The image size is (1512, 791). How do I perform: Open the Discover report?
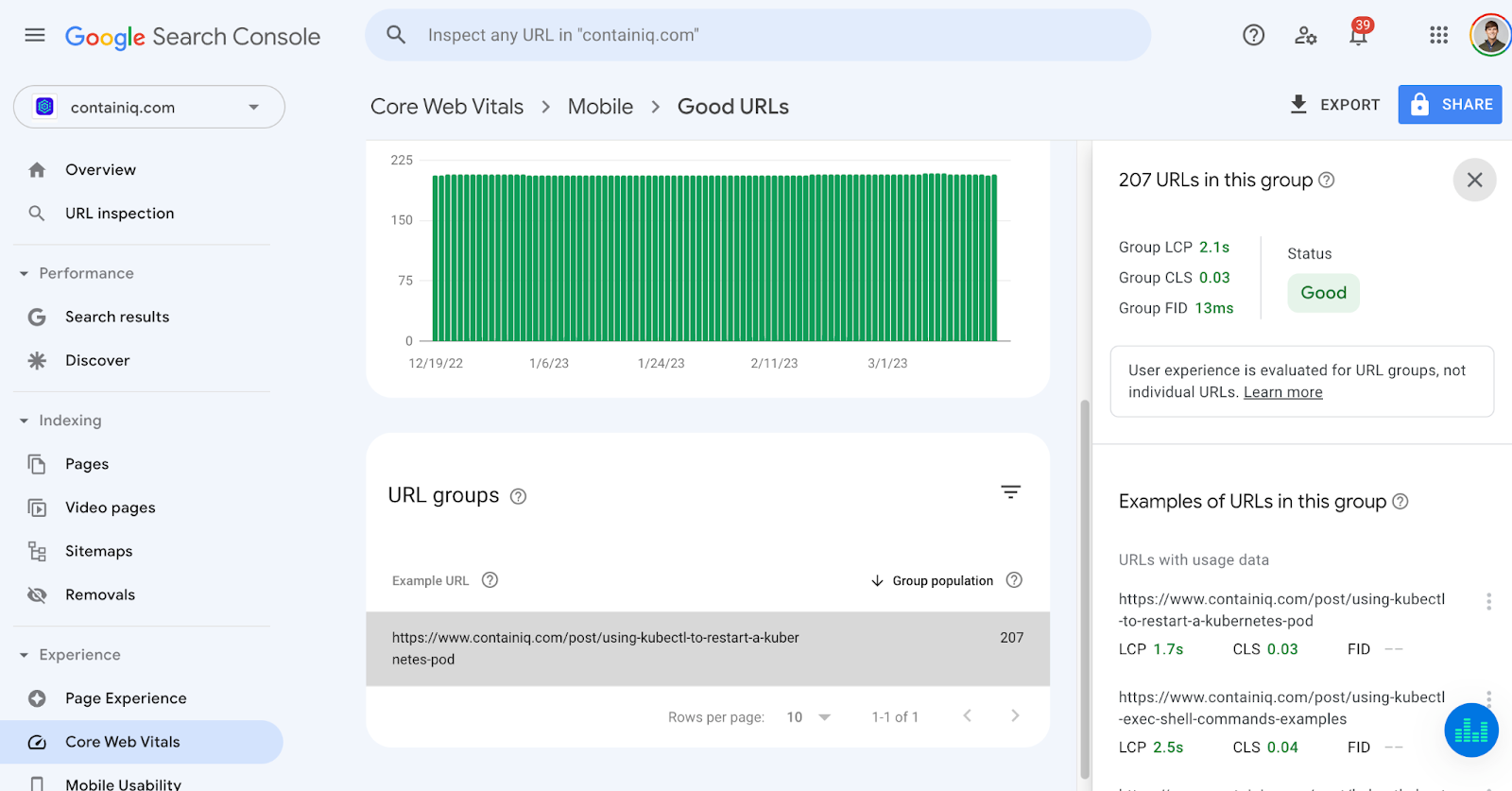tap(97, 361)
